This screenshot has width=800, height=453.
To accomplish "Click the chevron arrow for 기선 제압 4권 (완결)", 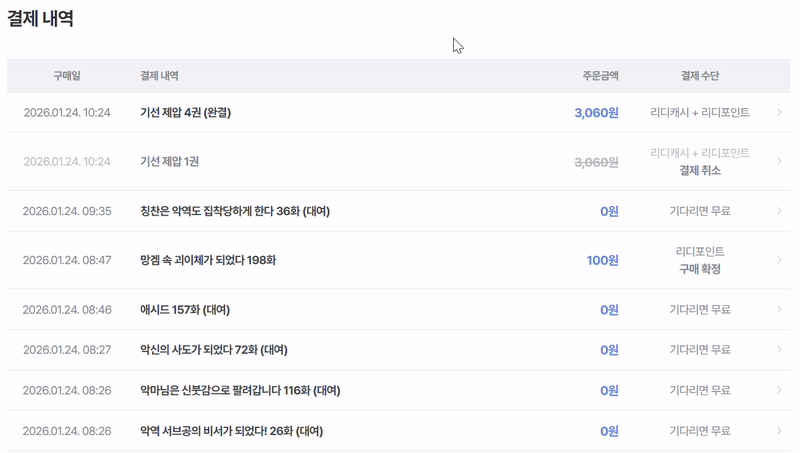I will click(779, 113).
